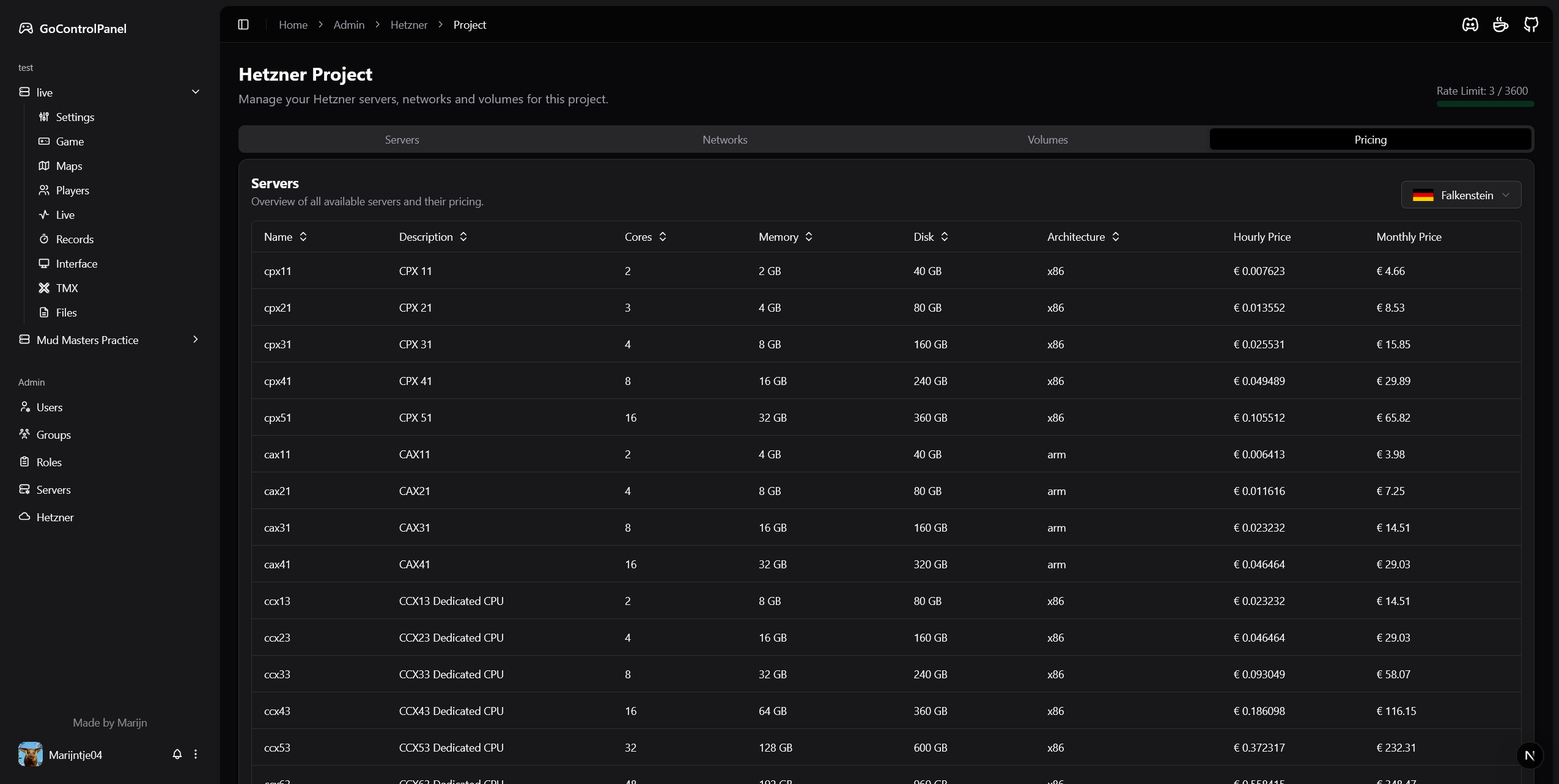Open user menu three-dots icon
The width and height of the screenshot is (1559, 784).
[x=196, y=754]
